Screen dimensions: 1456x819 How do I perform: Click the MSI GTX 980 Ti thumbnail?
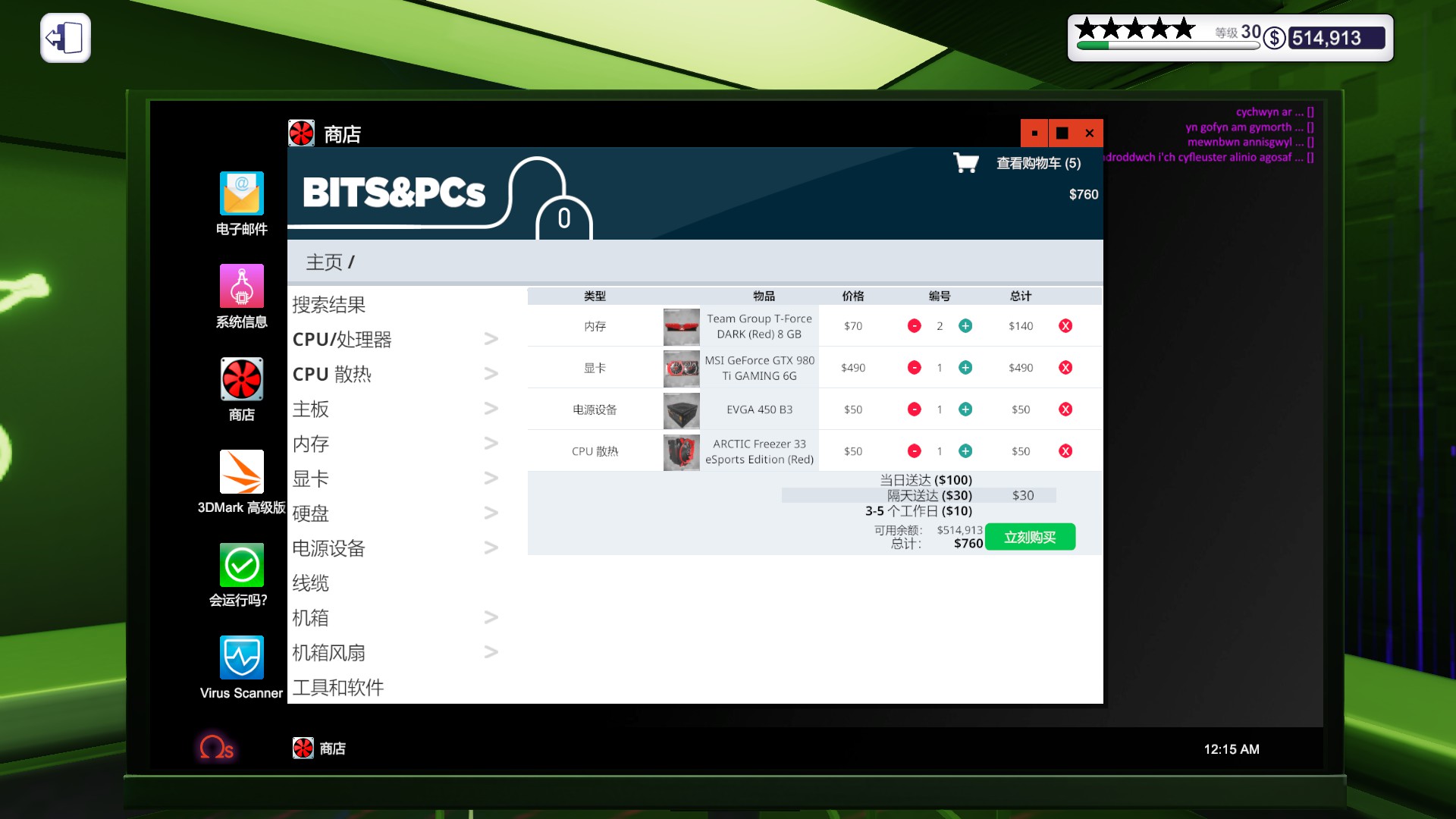click(681, 369)
